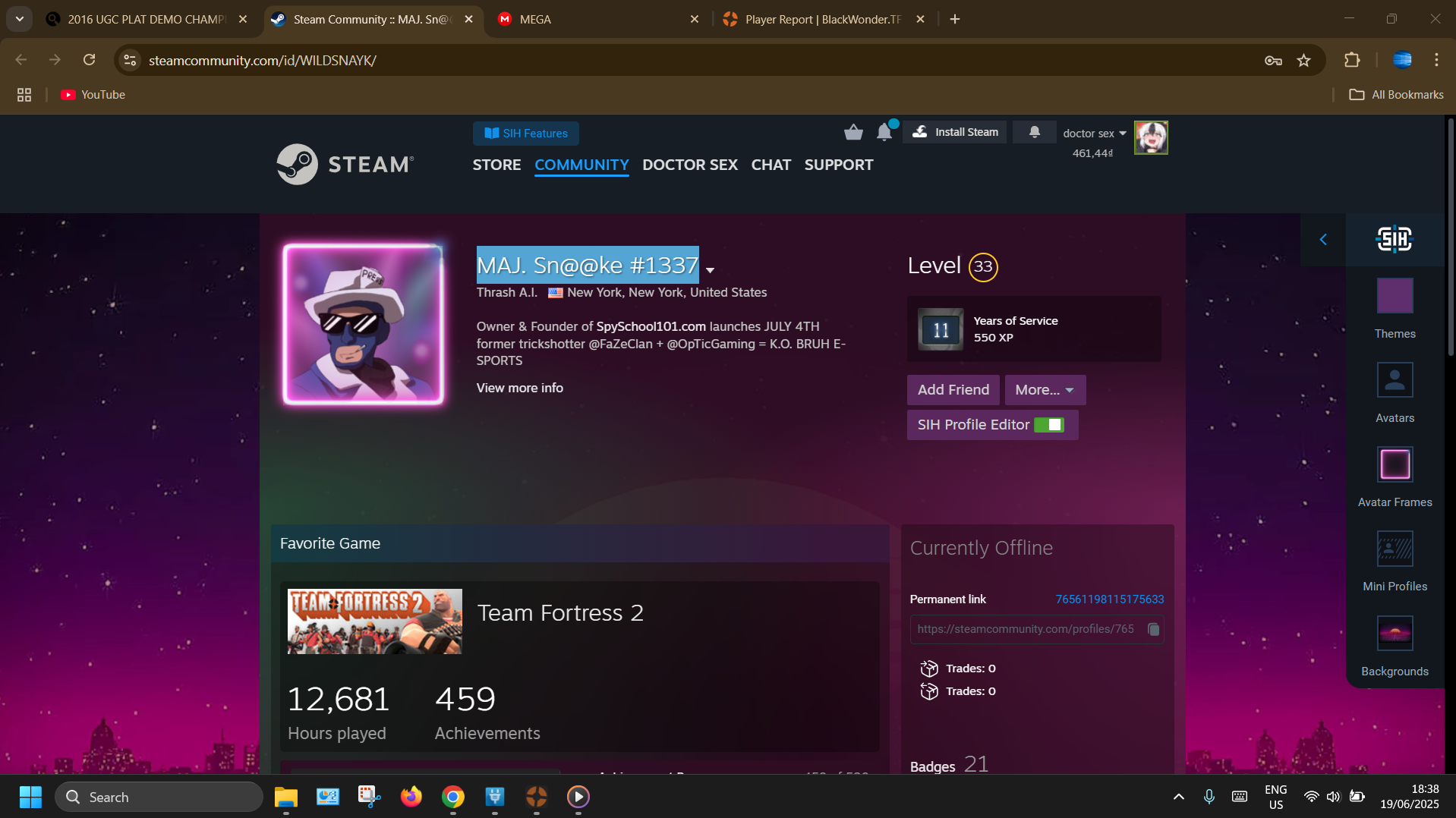This screenshot has width=1456, height=818.
Task: Open Steam notifications bell with blue dot
Action: pos(885,131)
